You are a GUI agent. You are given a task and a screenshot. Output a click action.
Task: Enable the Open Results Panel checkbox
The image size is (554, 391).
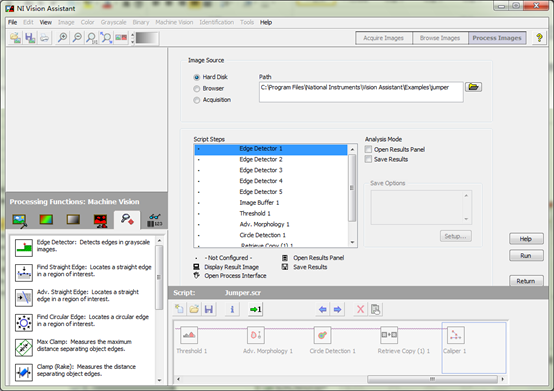(368, 149)
